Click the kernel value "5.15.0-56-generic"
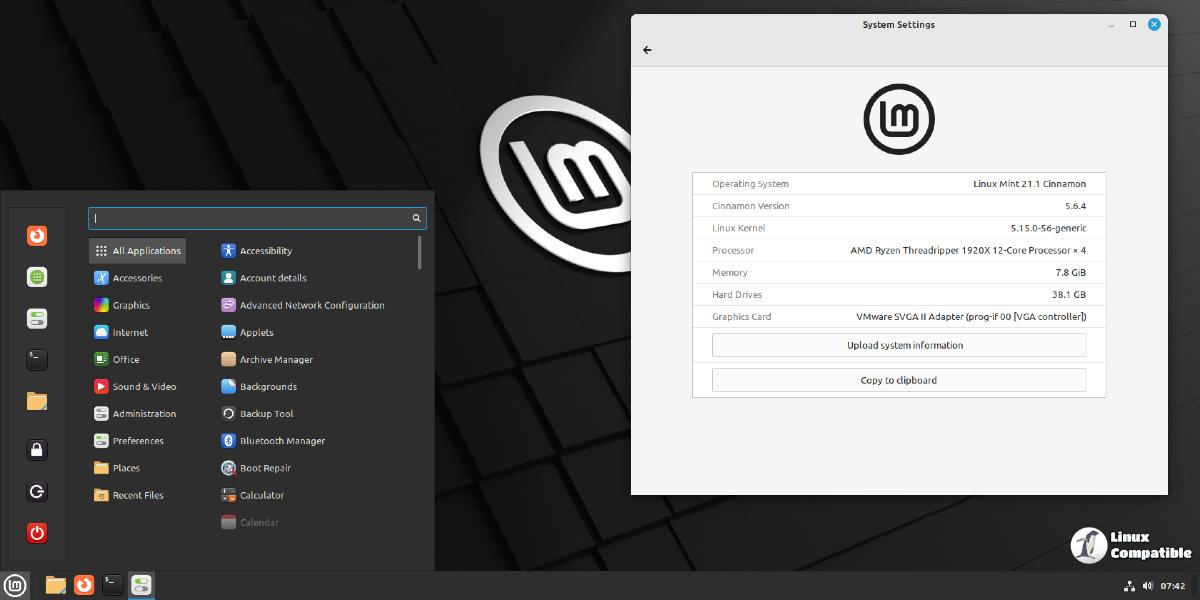Image resolution: width=1200 pixels, height=600 pixels. click(x=1048, y=228)
